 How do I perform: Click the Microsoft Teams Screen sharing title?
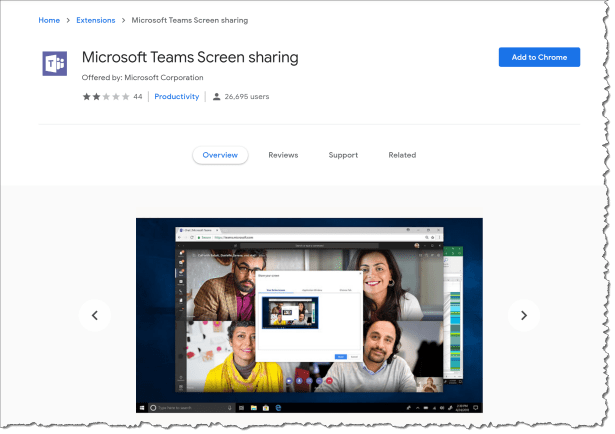tap(190, 57)
